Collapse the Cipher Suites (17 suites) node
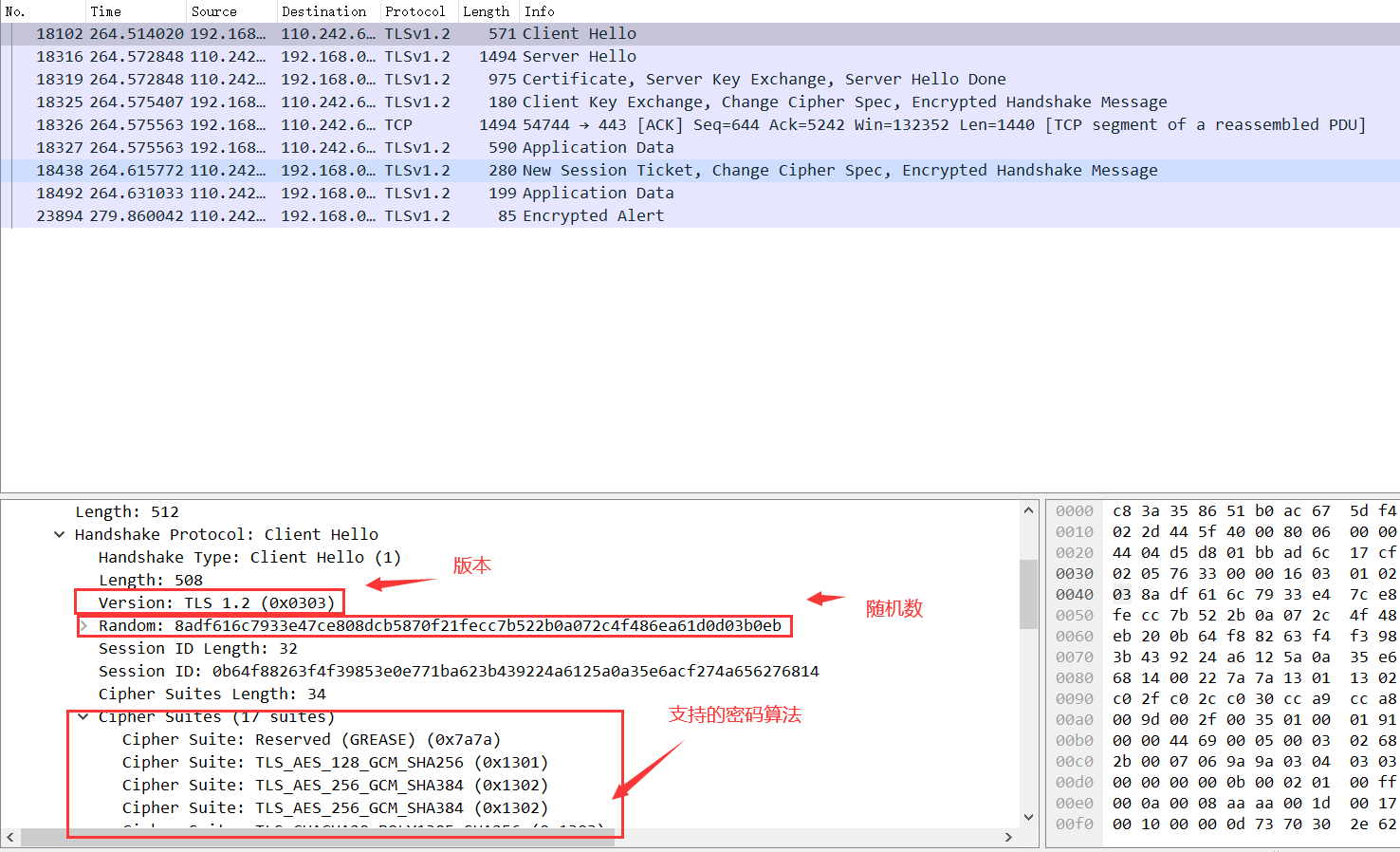The image size is (1400, 852). pyautogui.click(x=83, y=717)
